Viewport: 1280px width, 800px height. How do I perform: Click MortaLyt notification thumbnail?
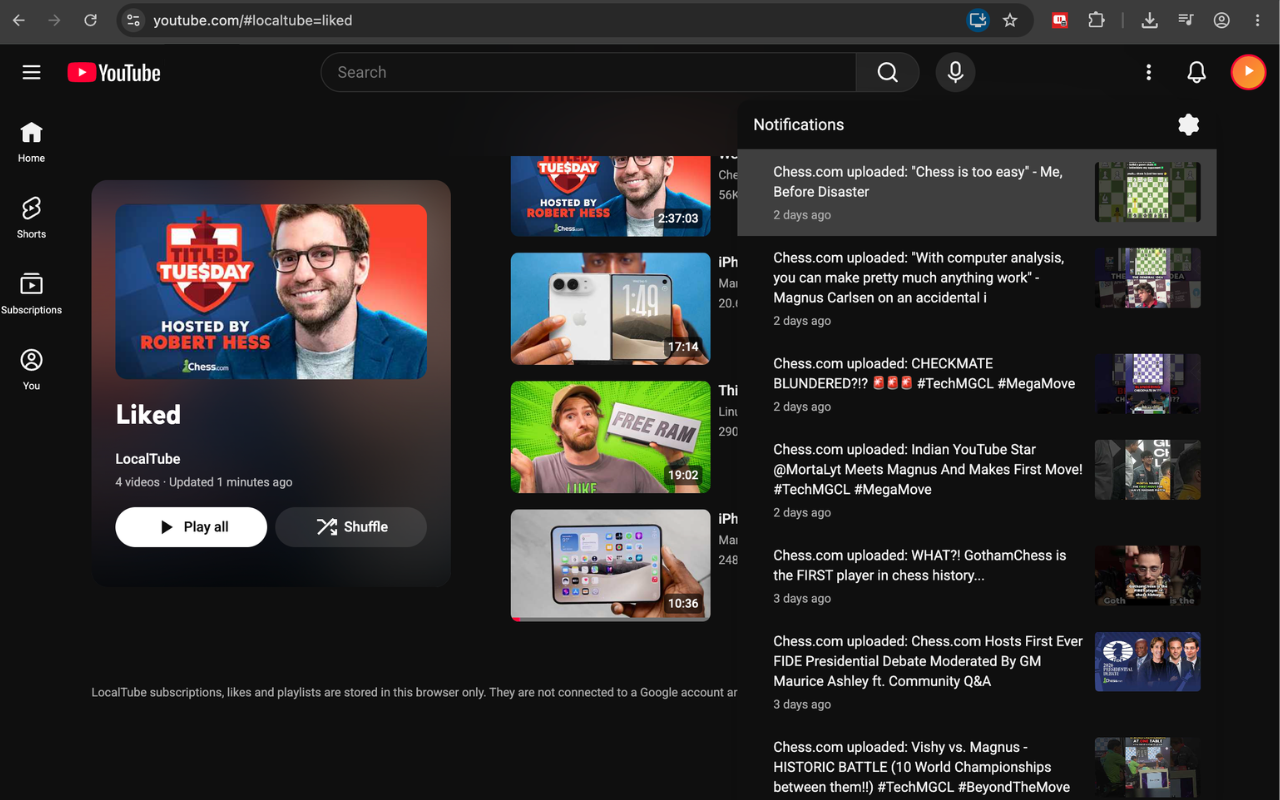click(1148, 470)
